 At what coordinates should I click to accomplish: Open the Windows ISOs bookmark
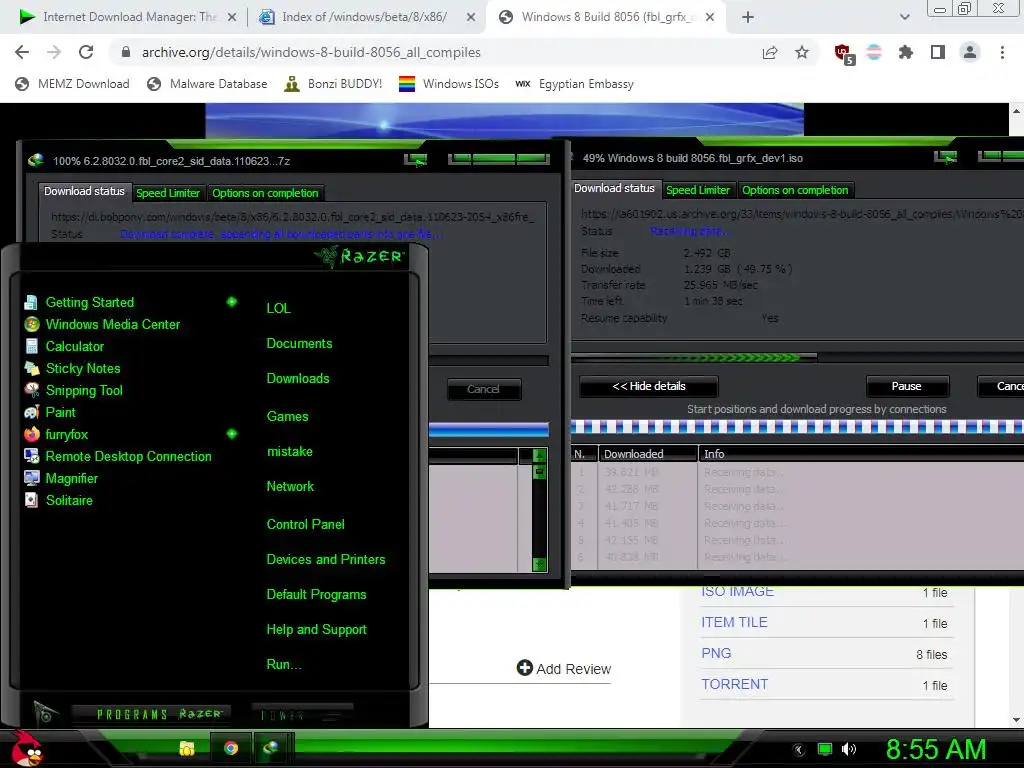tap(449, 84)
